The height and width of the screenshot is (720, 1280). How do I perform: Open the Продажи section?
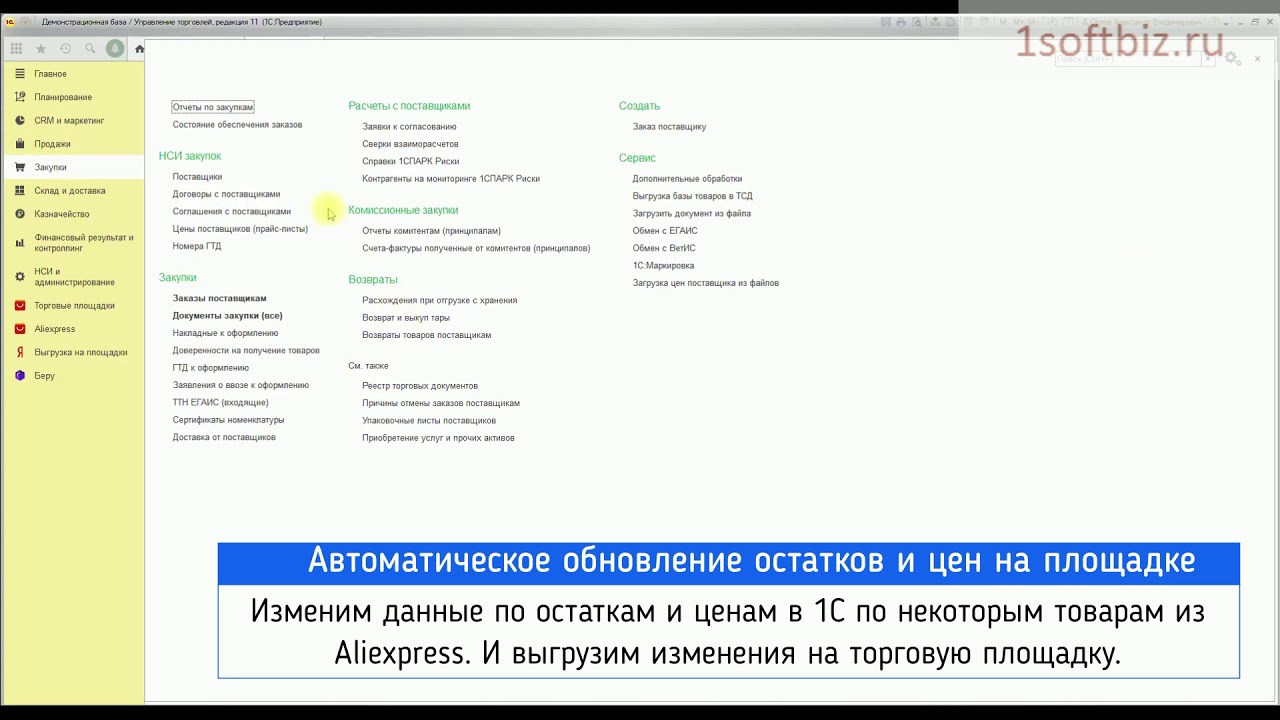[x=52, y=144]
